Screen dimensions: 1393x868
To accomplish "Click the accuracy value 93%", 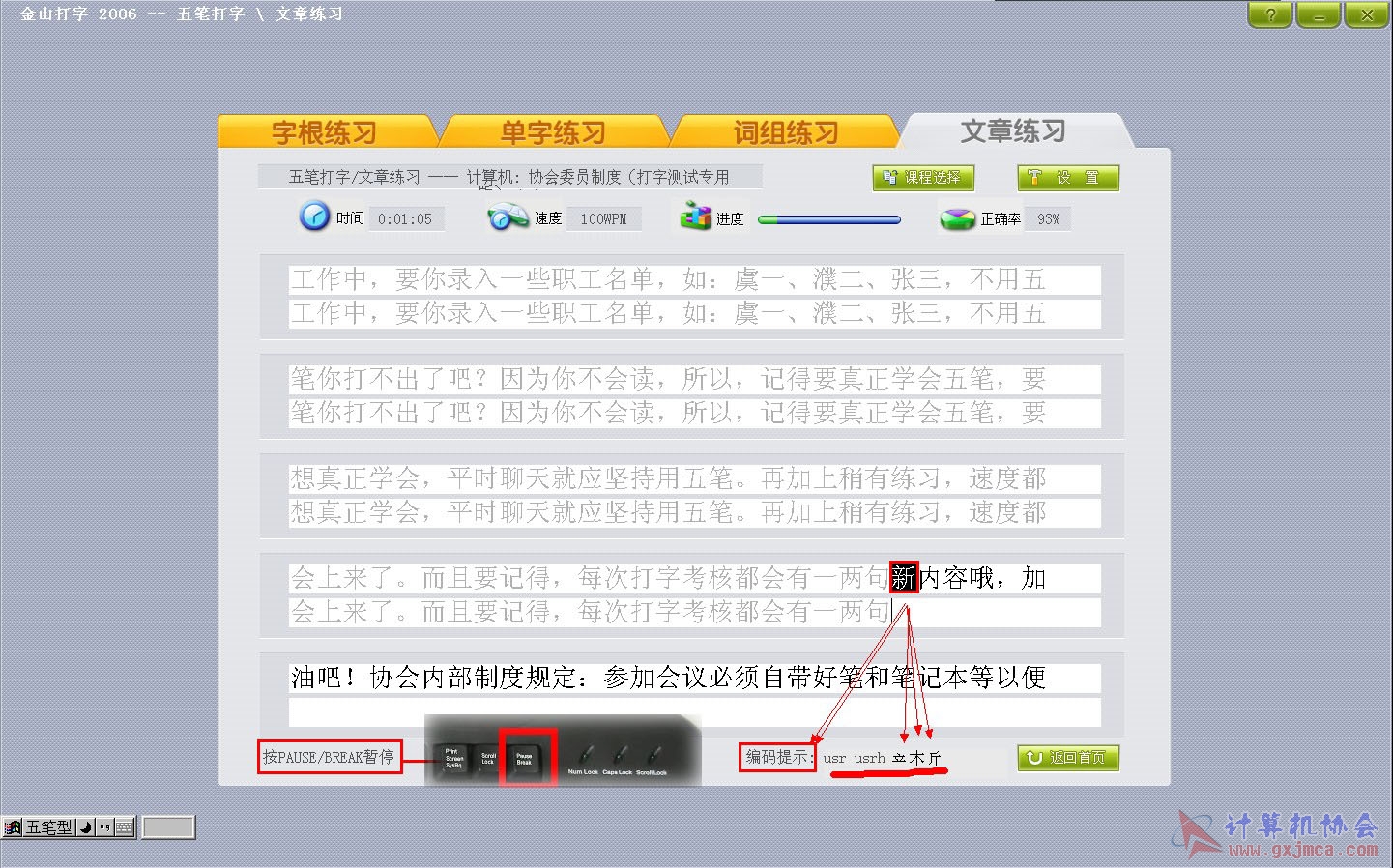I will click(1048, 219).
